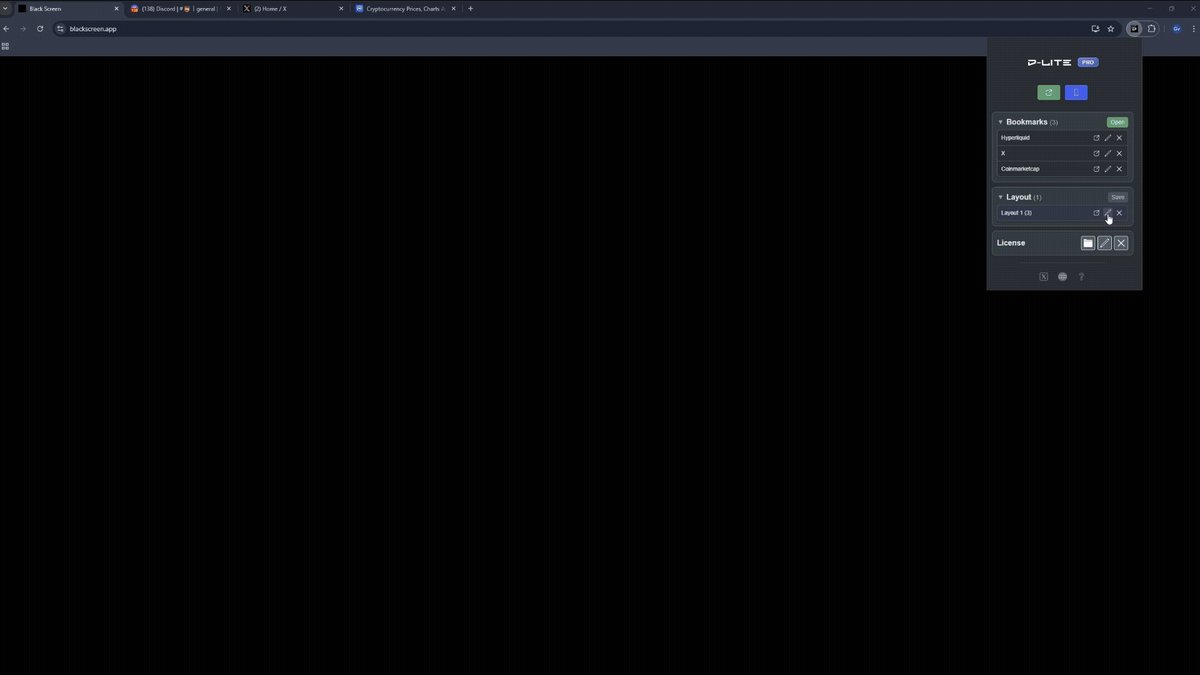Open Coinmarketcap bookmark in new window
The image size is (1200, 675).
[x=1096, y=169]
